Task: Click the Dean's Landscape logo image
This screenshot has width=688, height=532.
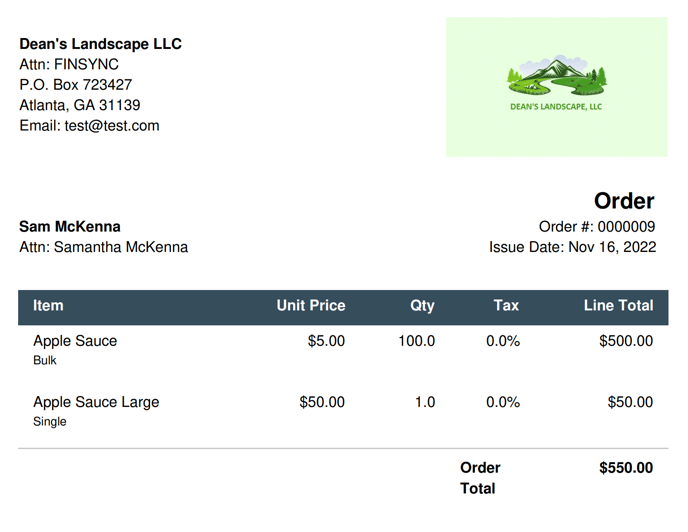Action: (556, 87)
